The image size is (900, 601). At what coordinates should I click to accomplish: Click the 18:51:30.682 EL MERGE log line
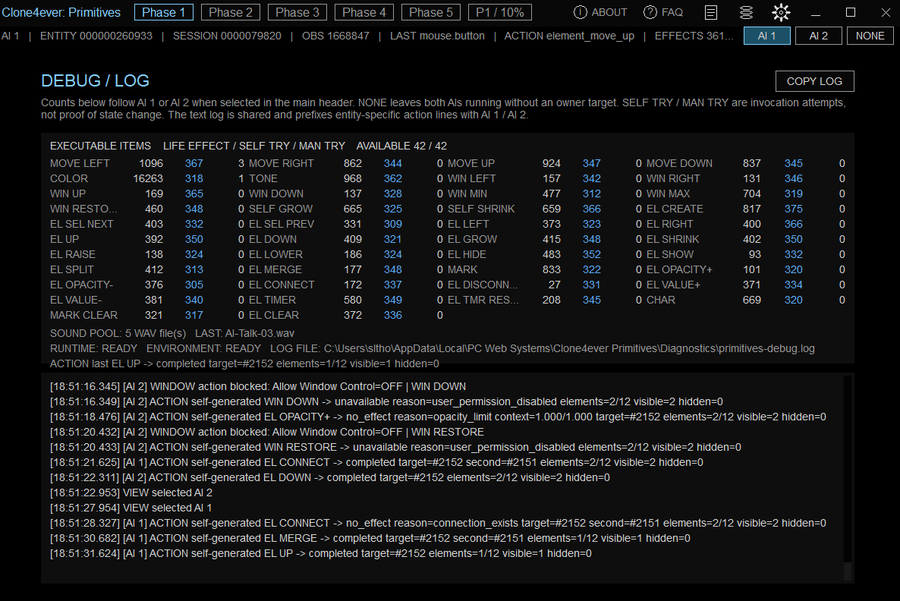pyautogui.click(x=370, y=538)
